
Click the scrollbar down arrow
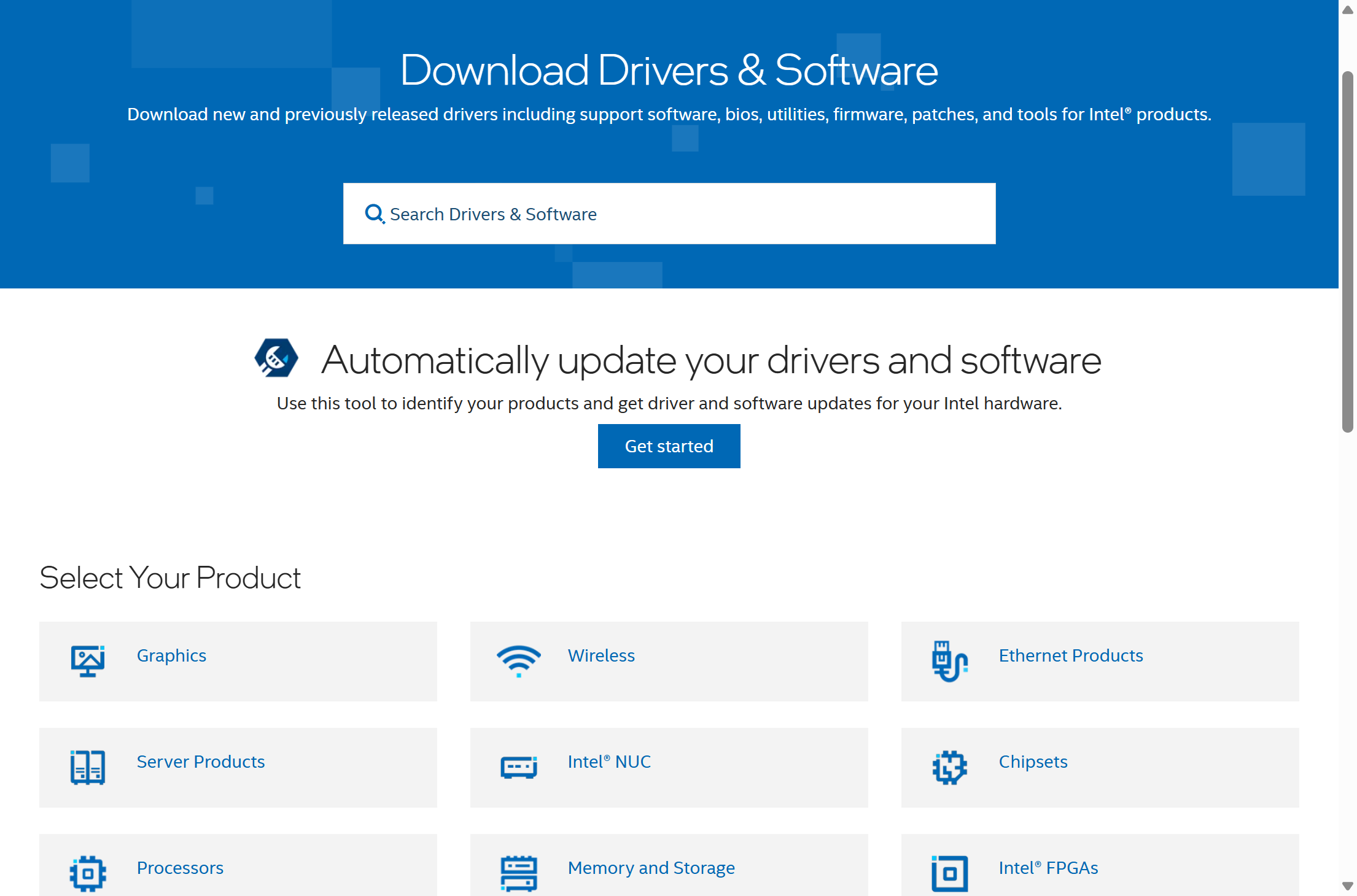coord(1348,886)
